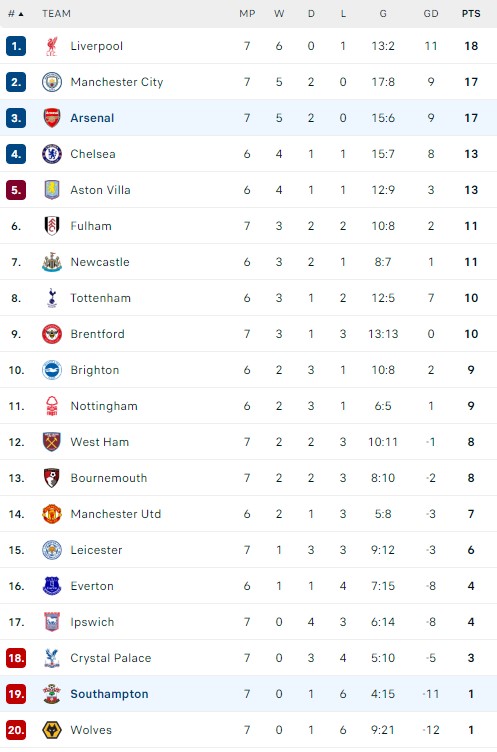Open the Arsenal crest icon
The height and width of the screenshot is (752, 497).
tap(52, 118)
